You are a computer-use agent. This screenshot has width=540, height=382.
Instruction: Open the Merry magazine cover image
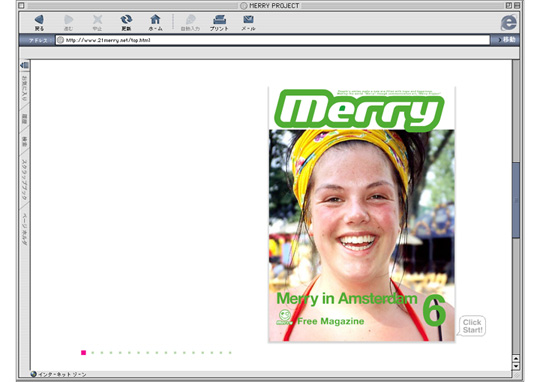[x=362, y=214]
